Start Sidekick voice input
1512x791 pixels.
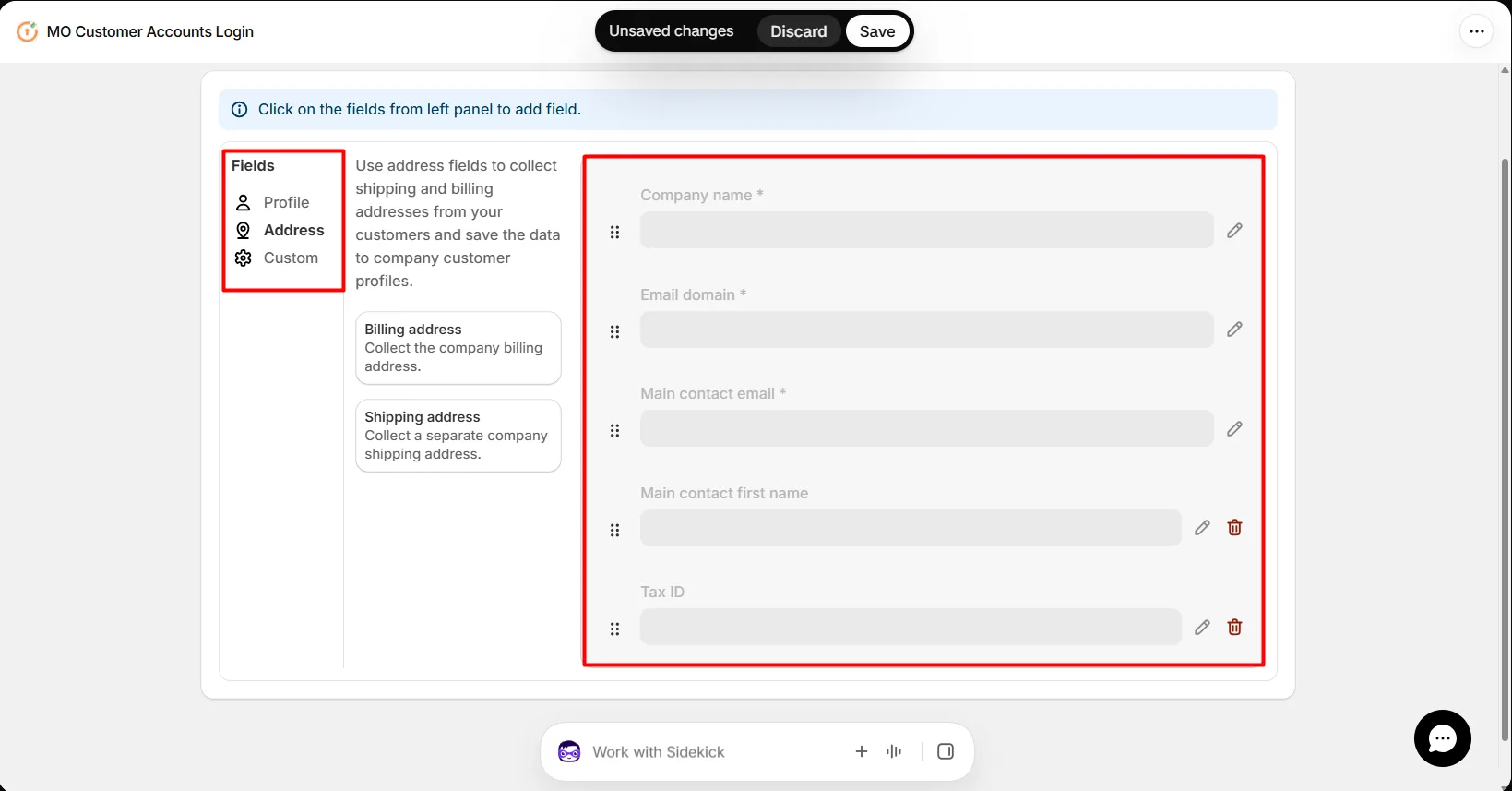[894, 751]
